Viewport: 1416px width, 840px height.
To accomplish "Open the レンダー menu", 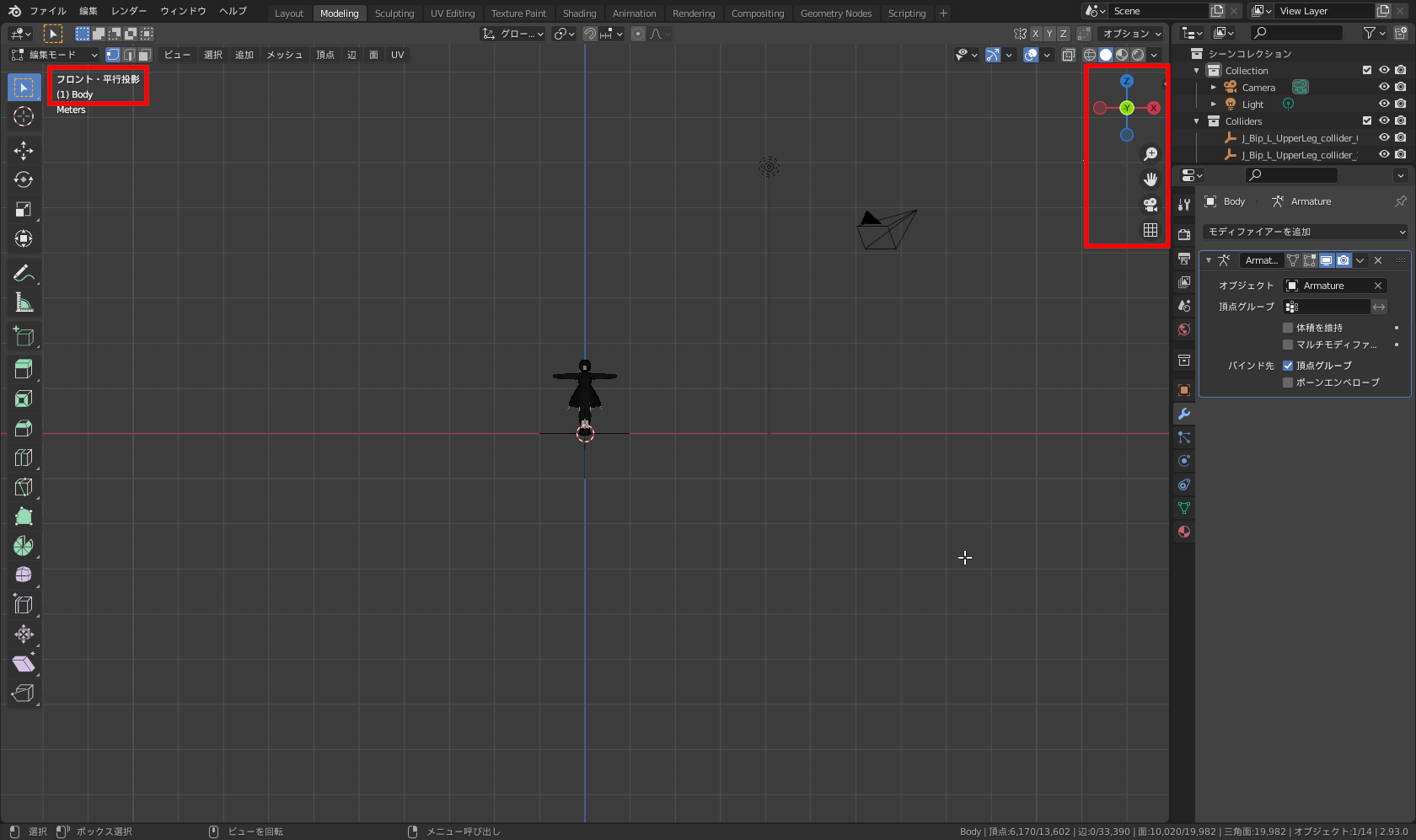I will (129, 11).
